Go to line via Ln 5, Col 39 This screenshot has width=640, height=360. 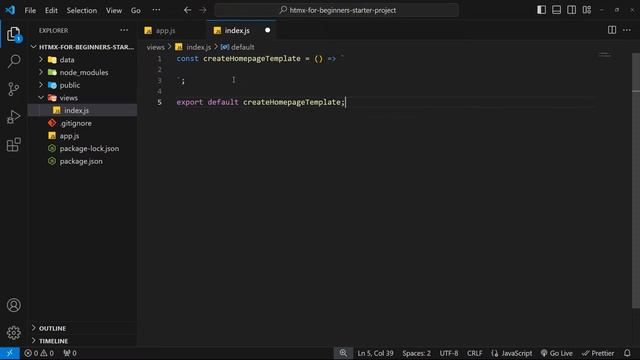click(376, 353)
